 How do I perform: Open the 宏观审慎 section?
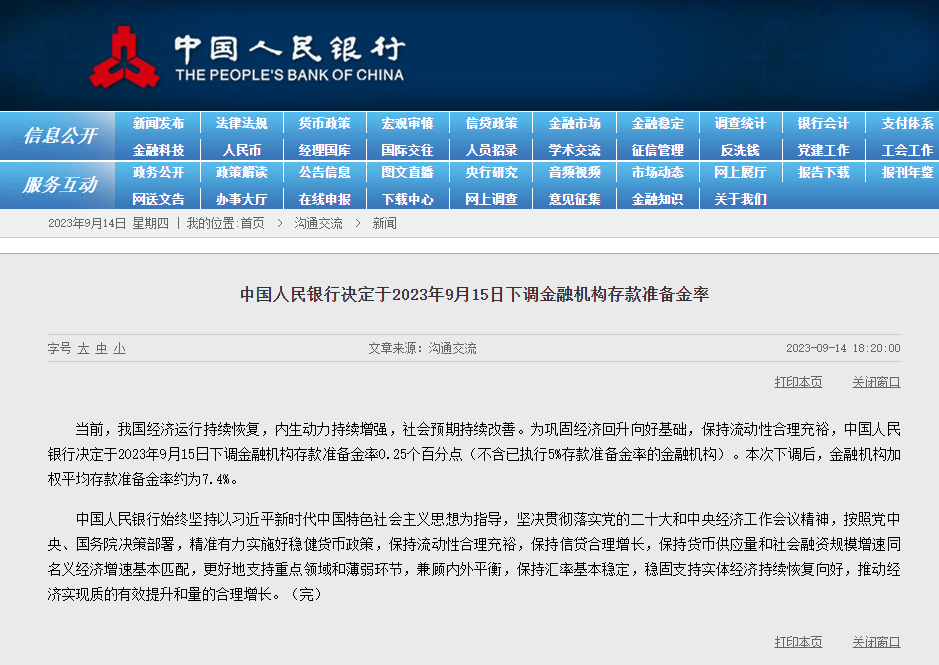point(407,123)
